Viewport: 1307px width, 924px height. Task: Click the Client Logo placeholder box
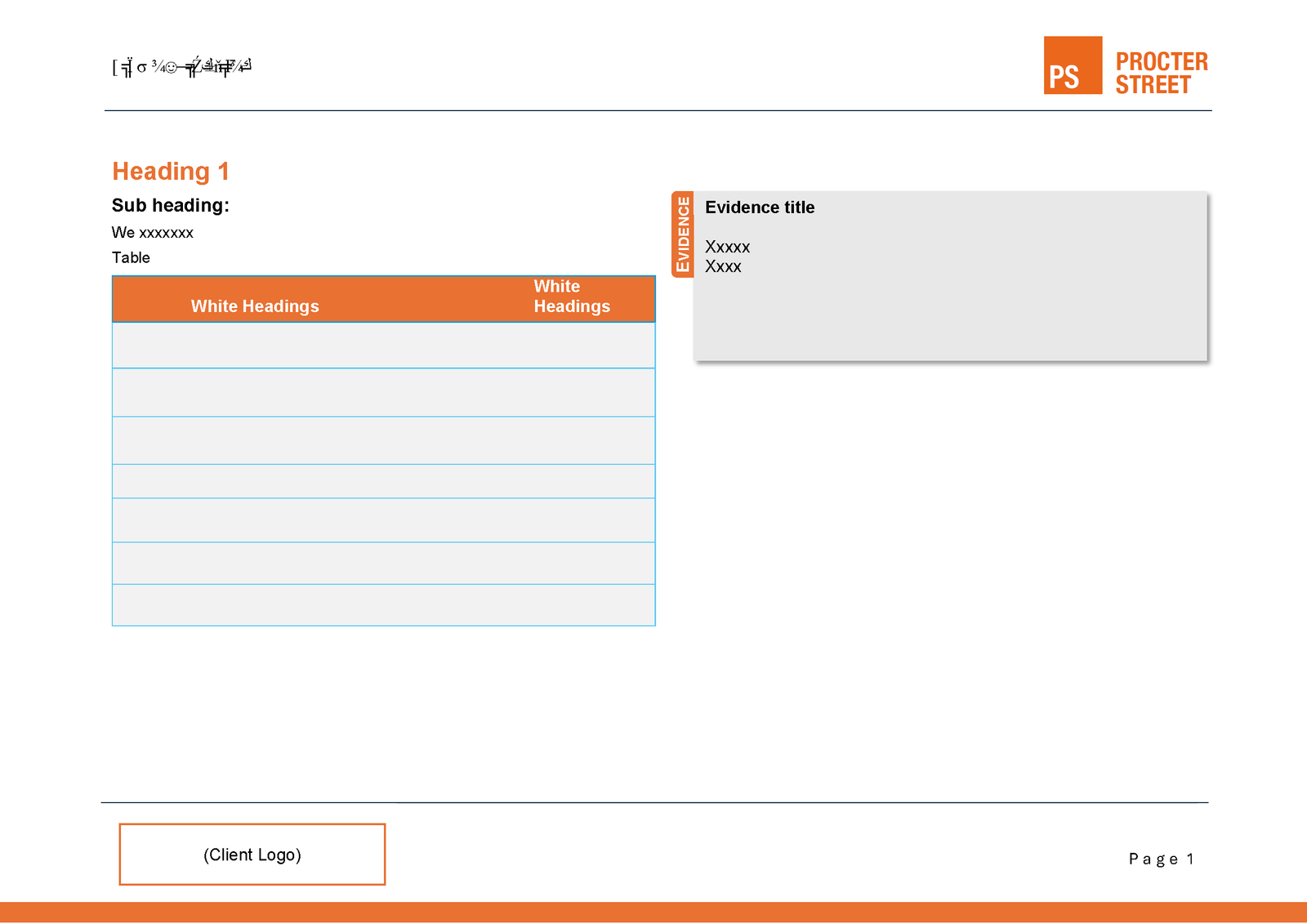coord(252,855)
